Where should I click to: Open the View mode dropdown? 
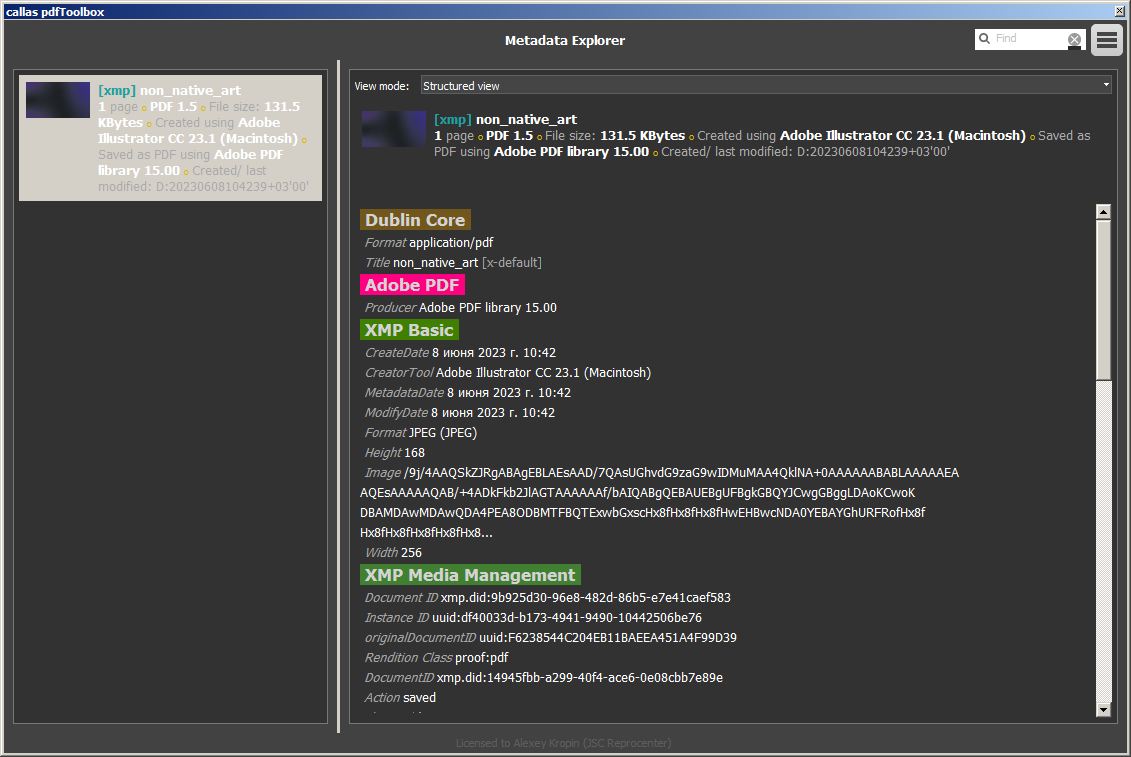(x=766, y=86)
